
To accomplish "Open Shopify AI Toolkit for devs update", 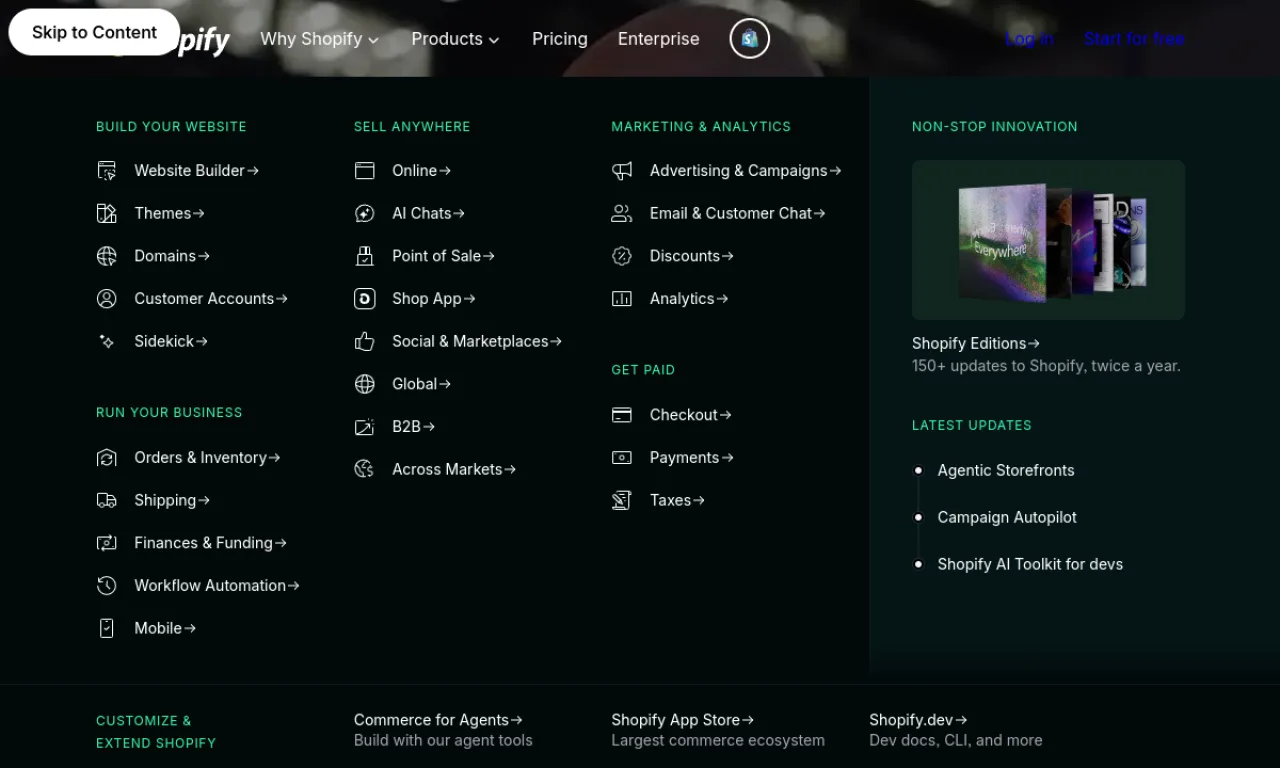I will click(1030, 564).
